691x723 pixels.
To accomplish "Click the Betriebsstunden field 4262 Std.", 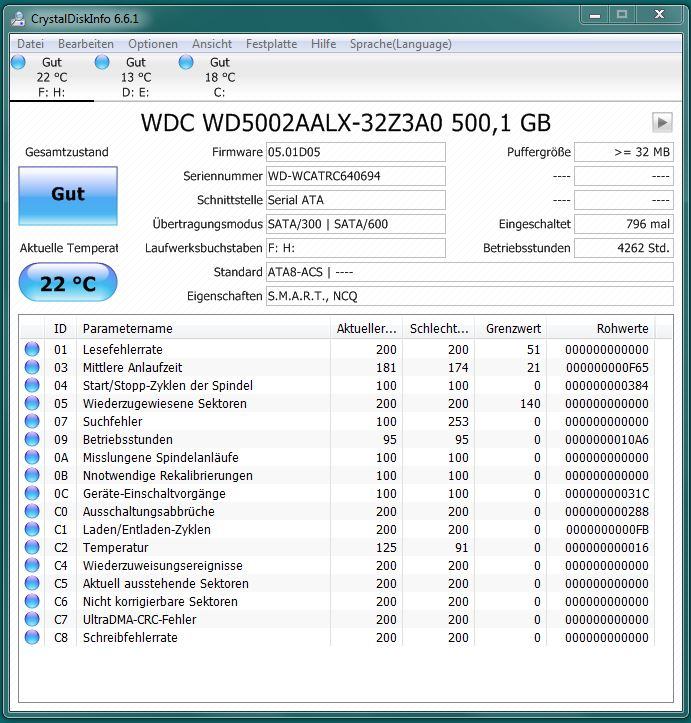I will click(624, 248).
